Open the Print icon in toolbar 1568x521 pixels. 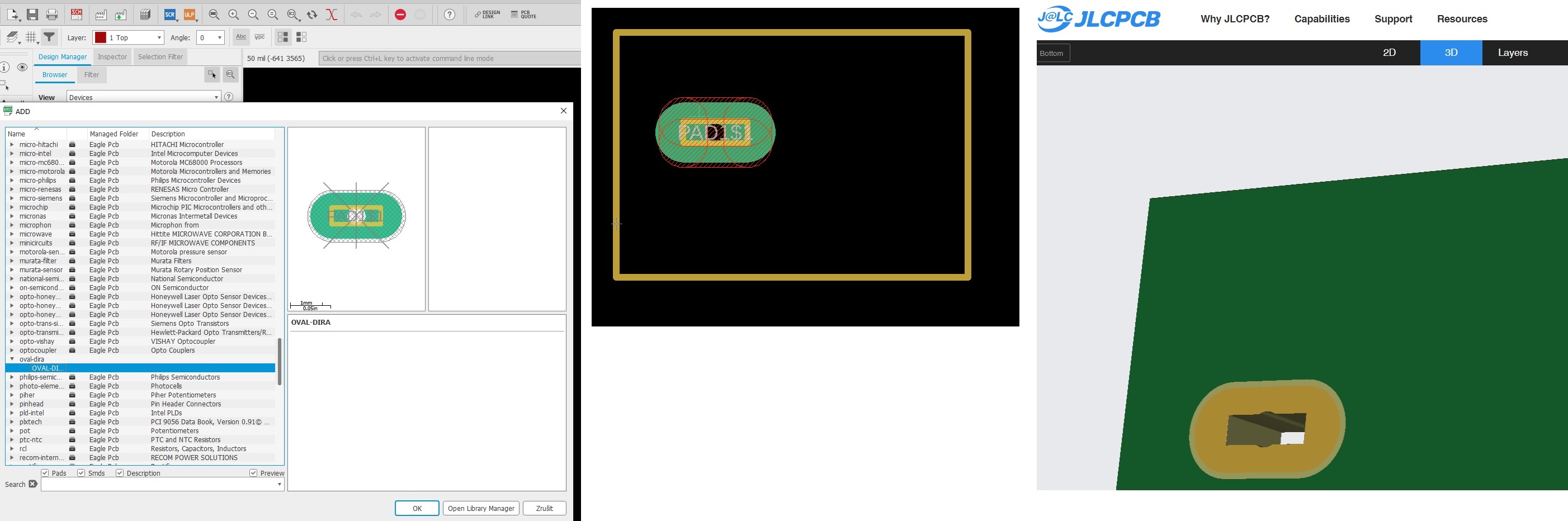[x=53, y=15]
